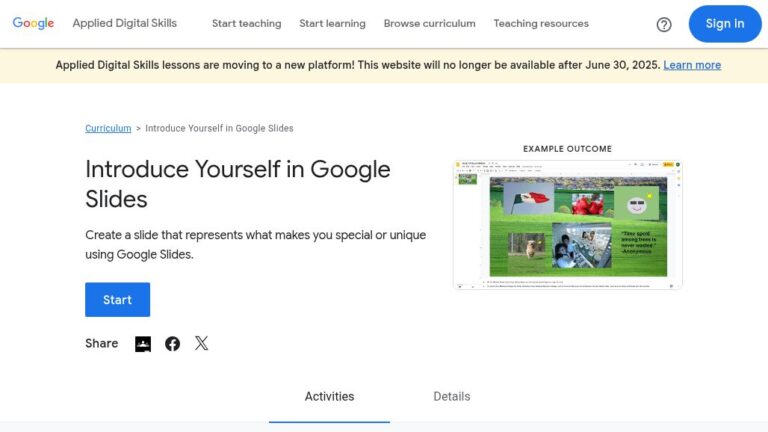
Task: Open Browse curriculum menu item
Action: coord(430,24)
